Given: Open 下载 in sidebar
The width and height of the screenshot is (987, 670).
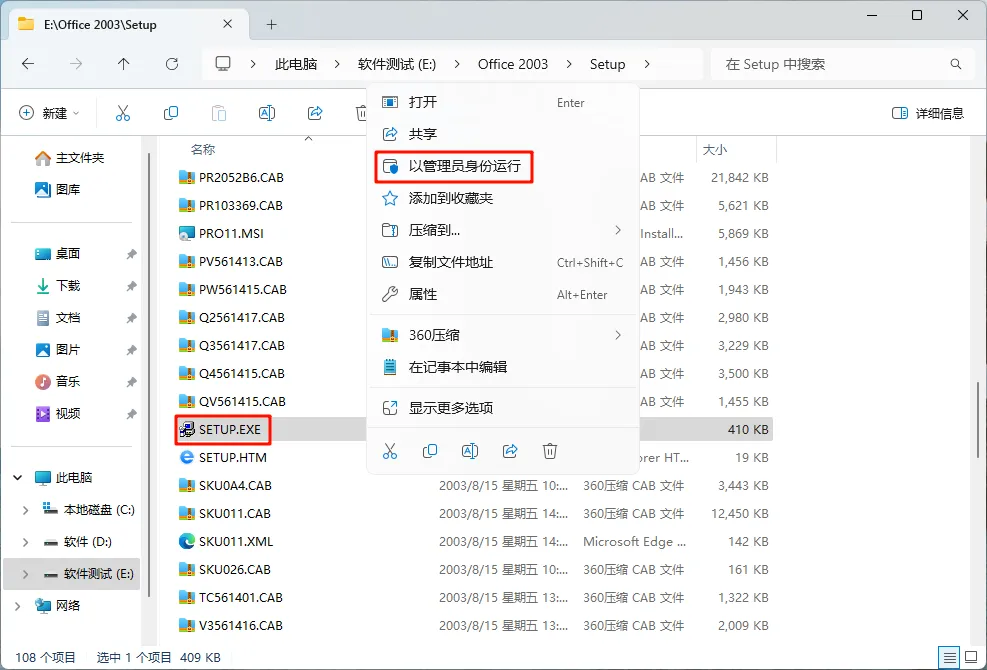Looking at the screenshot, I should coord(58,286).
